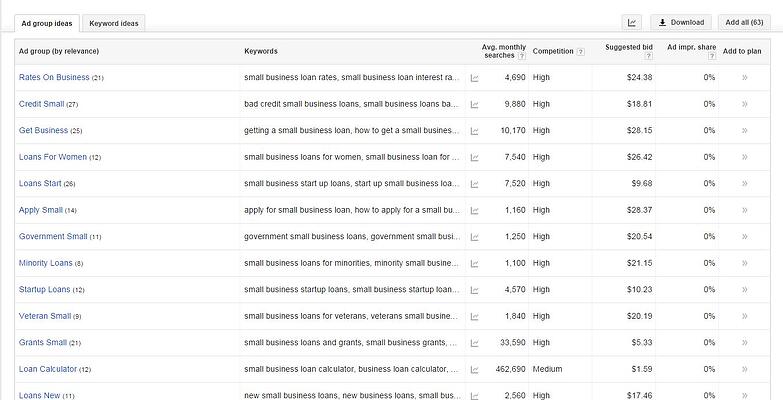Add Get Business group to plan
The image size is (783, 400).
tap(745, 130)
